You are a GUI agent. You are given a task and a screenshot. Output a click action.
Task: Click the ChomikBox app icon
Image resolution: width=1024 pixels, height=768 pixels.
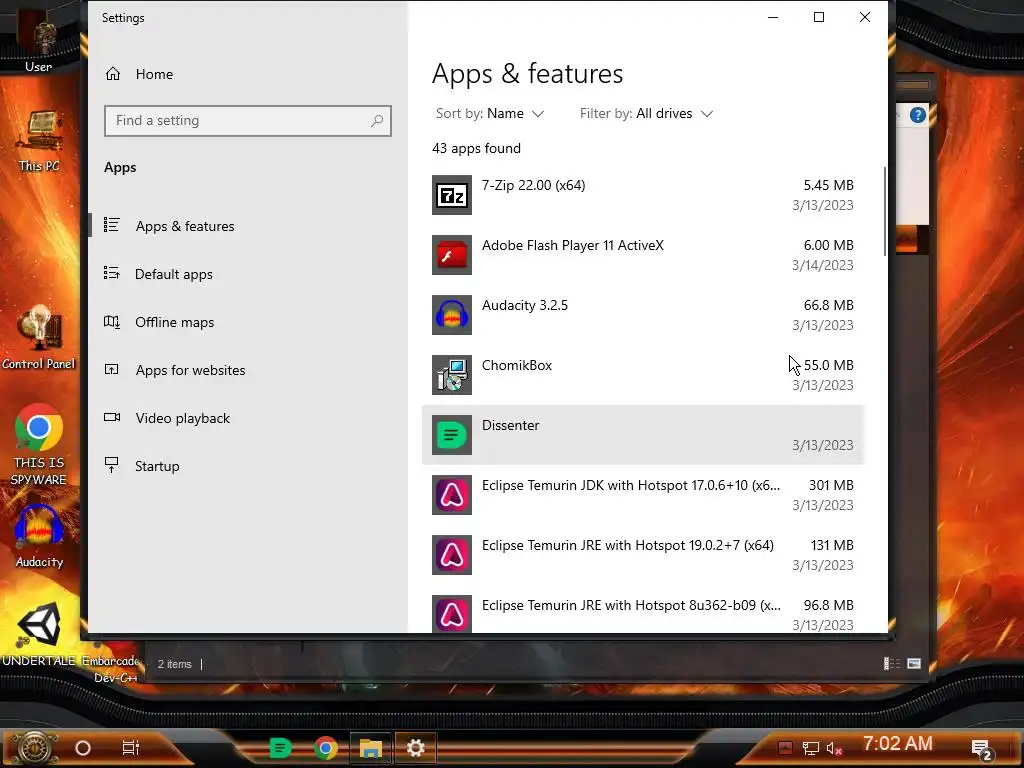coord(451,375)
